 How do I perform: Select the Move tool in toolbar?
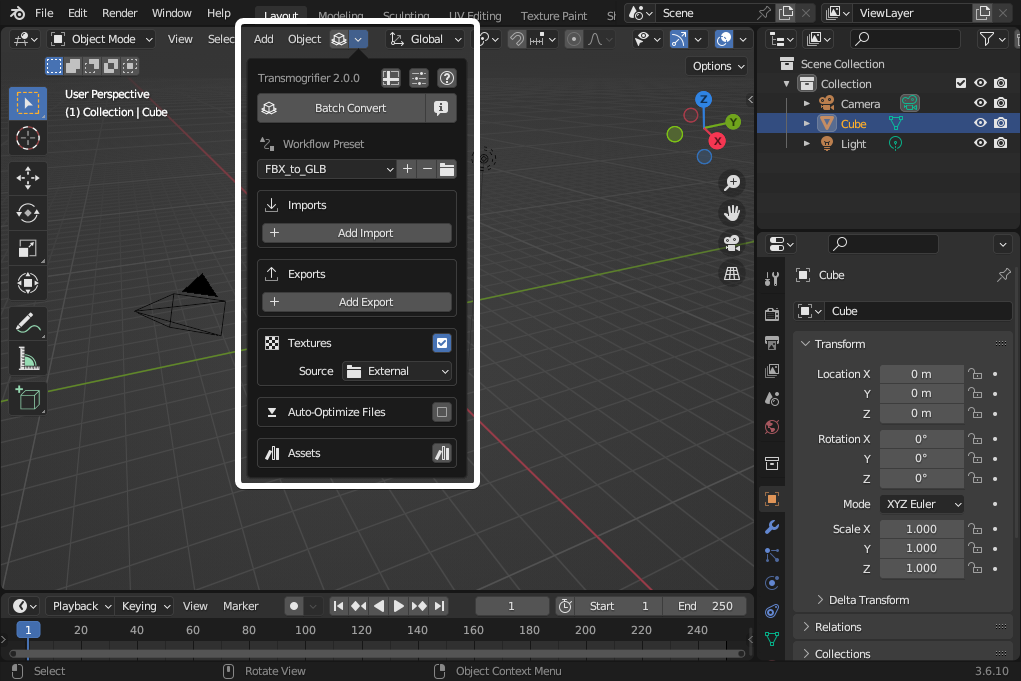pos(28,178)
